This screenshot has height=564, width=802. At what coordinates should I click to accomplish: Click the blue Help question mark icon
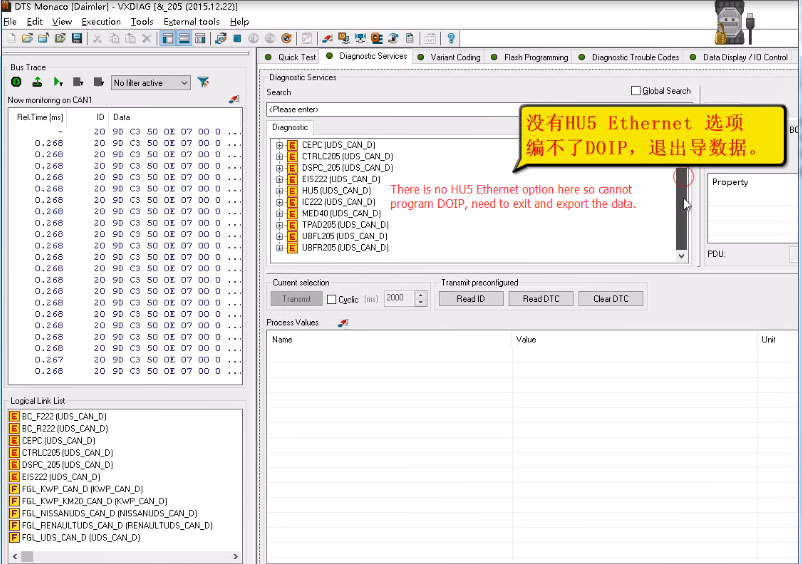tap(451, 38)
